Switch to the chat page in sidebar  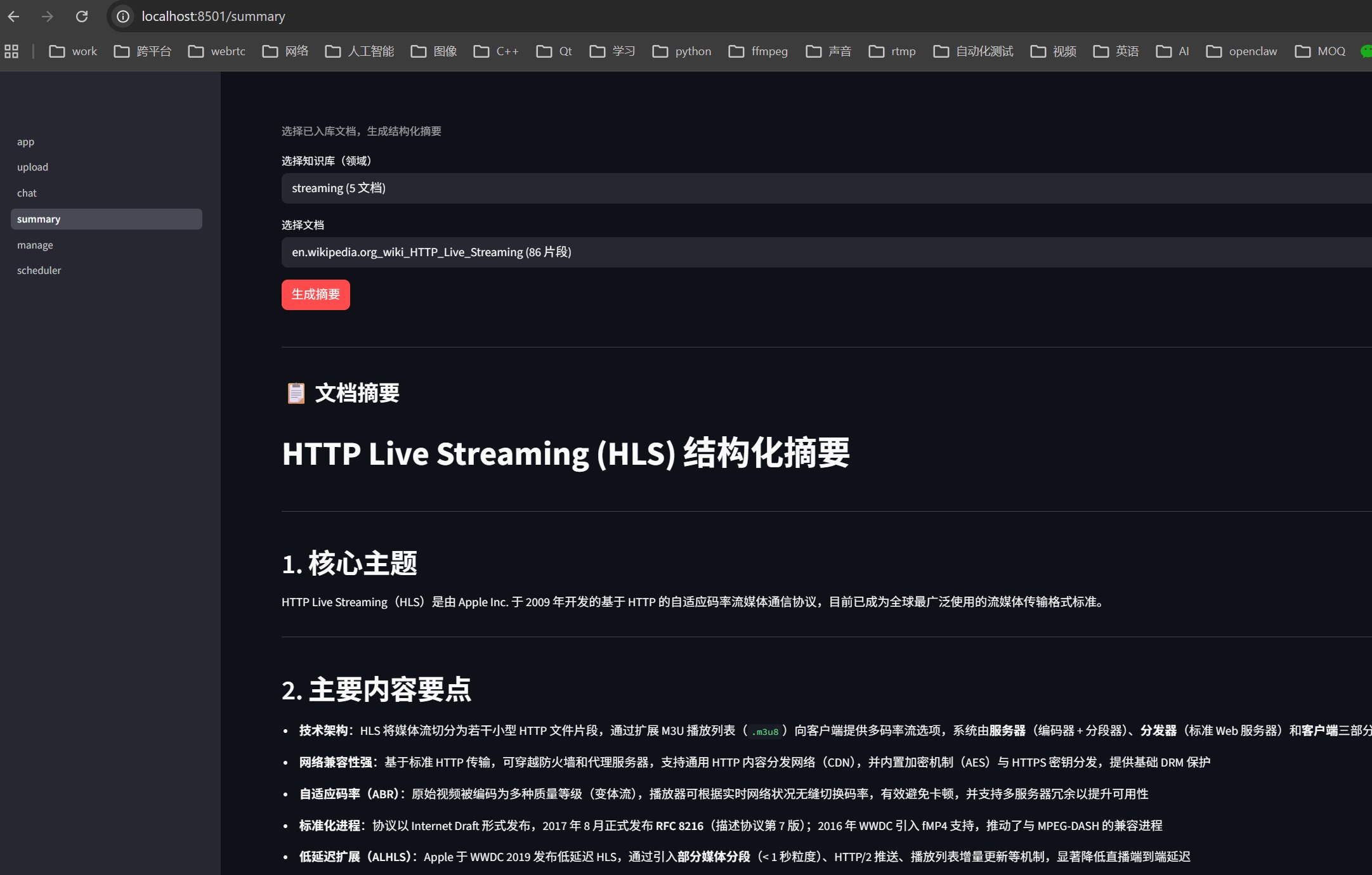pos(27,193)
